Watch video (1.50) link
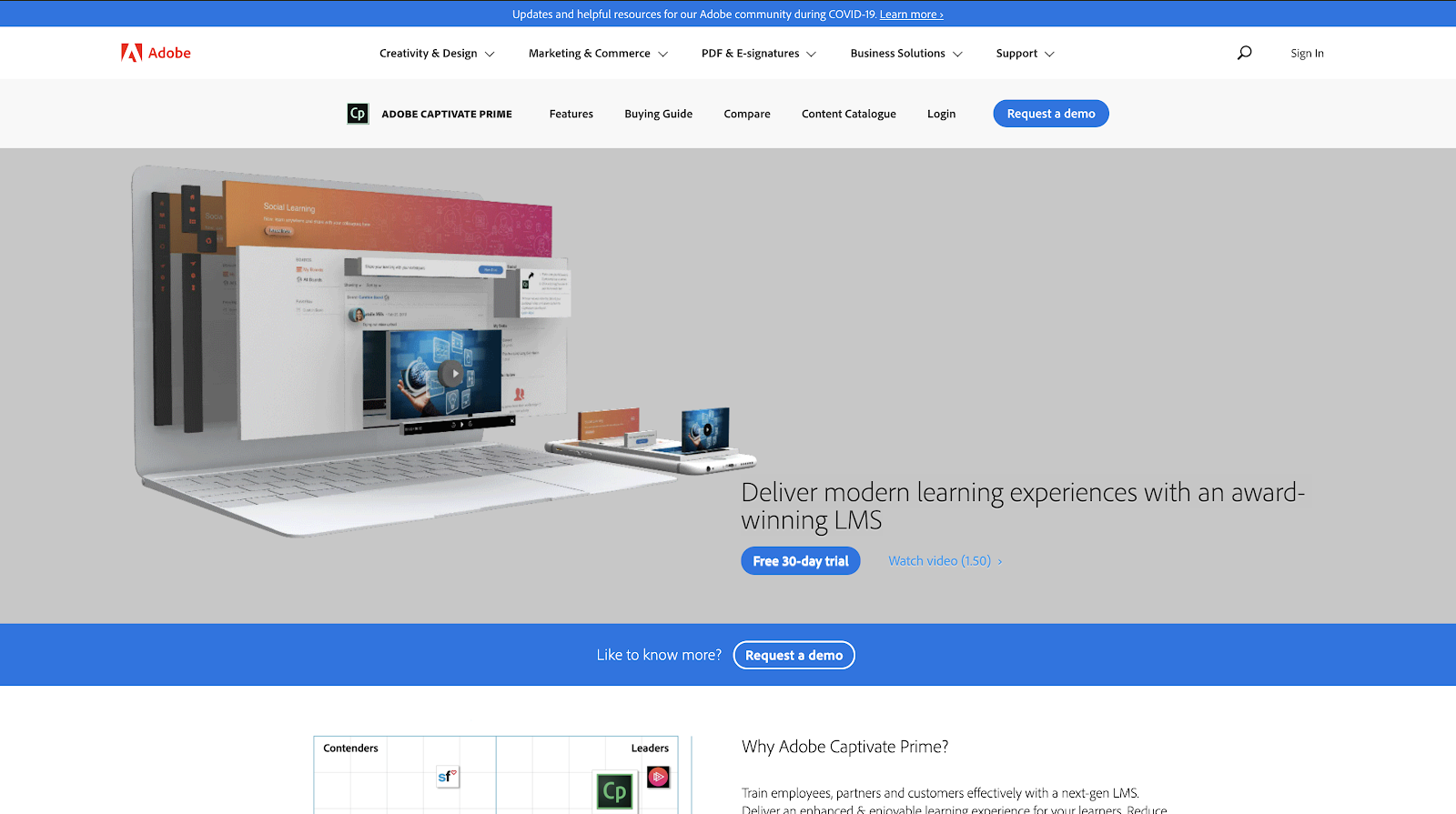The width and height of the screenshot is (1456, 814). (945, 561)
